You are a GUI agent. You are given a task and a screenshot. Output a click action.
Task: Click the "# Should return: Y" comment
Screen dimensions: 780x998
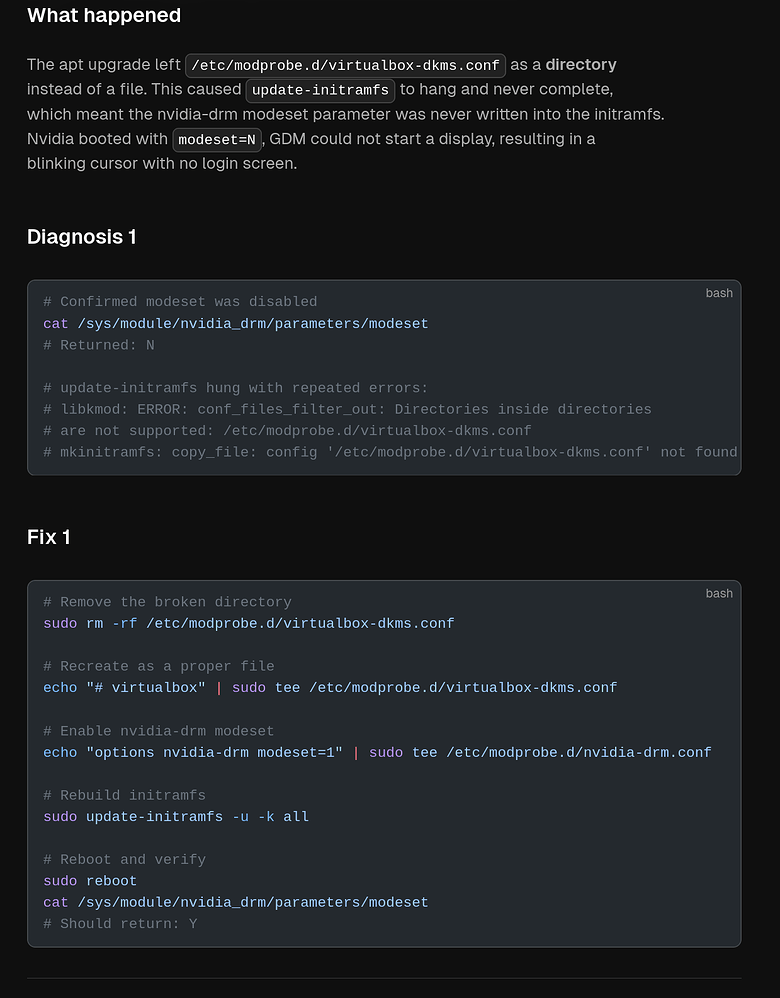[120, 924]
